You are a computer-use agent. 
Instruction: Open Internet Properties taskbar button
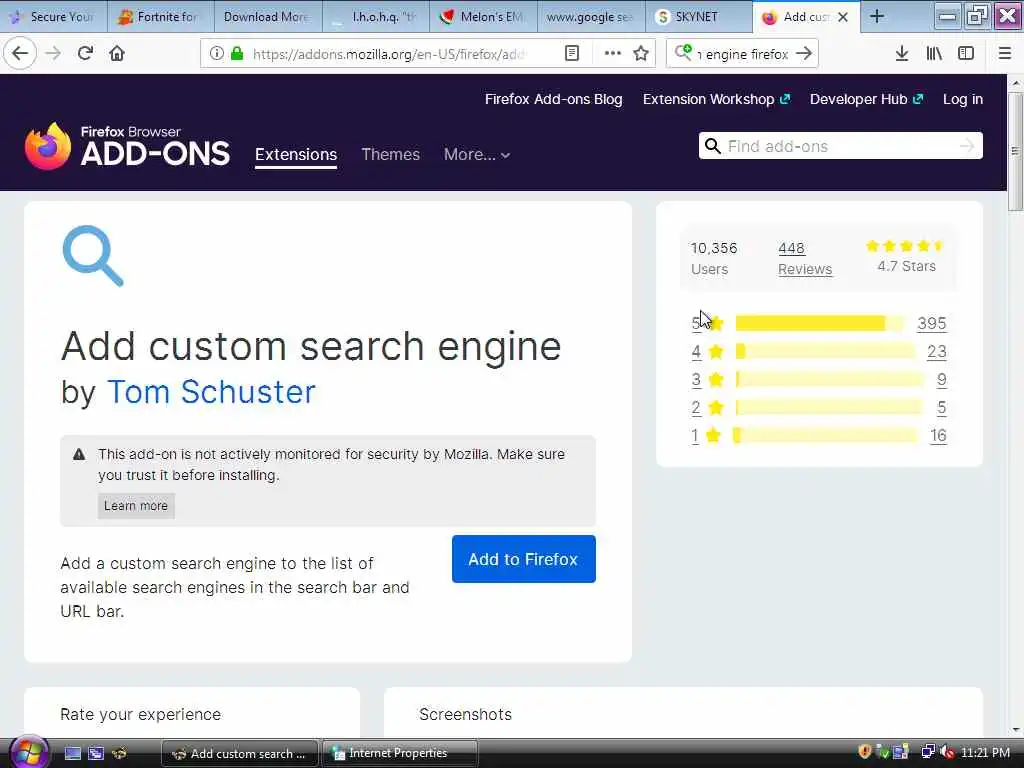click(x=400, y=753)
